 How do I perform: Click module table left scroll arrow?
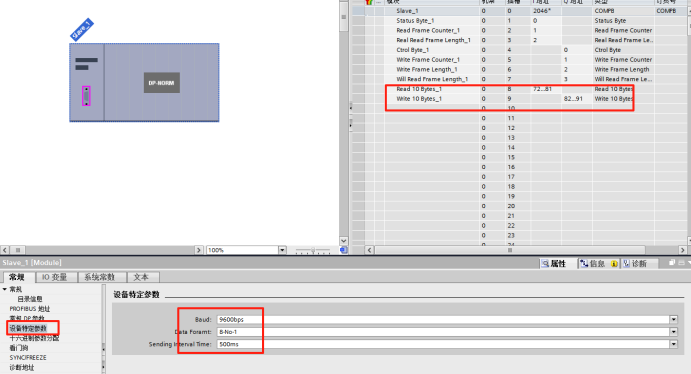[x=370, y=250]
